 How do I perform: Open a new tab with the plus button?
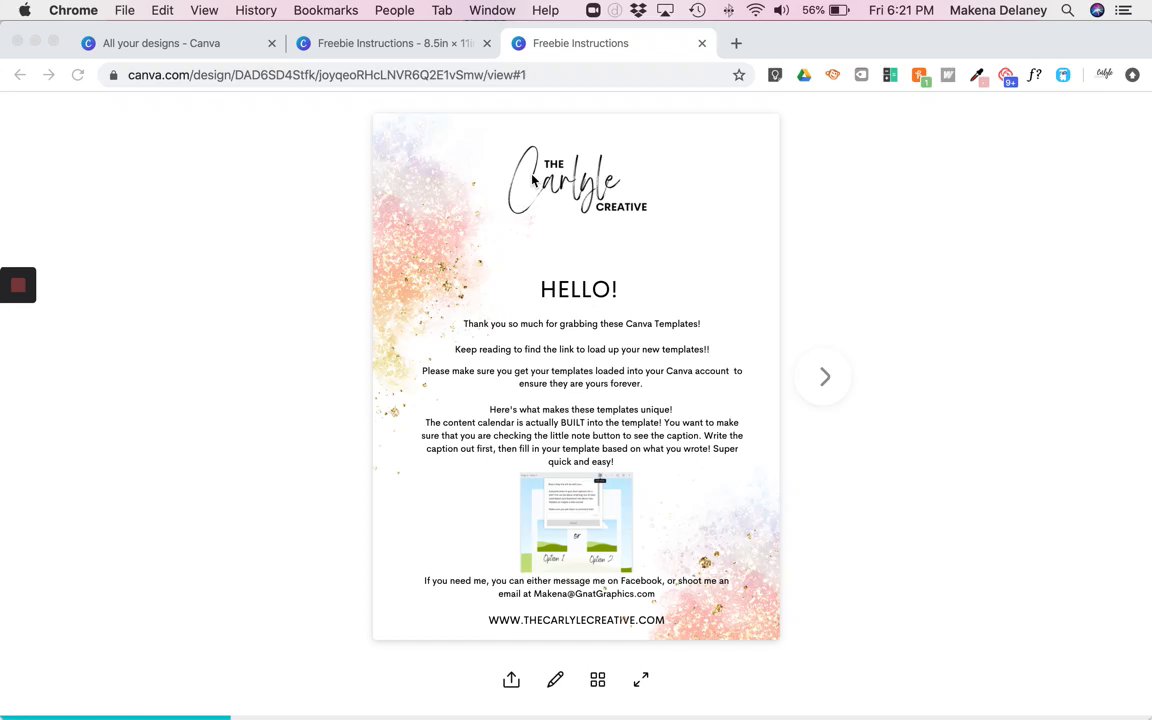point(736,43)
